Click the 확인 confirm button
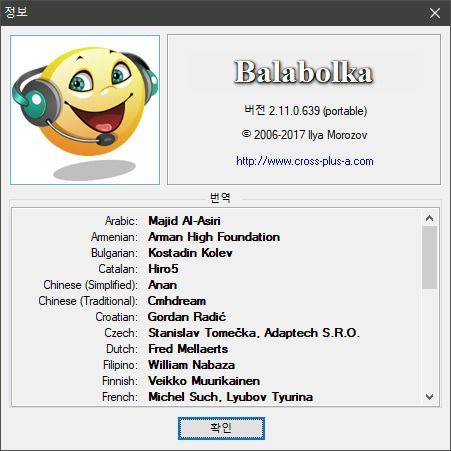The height and width of the screenshot is (451, 451). (221, 428)
